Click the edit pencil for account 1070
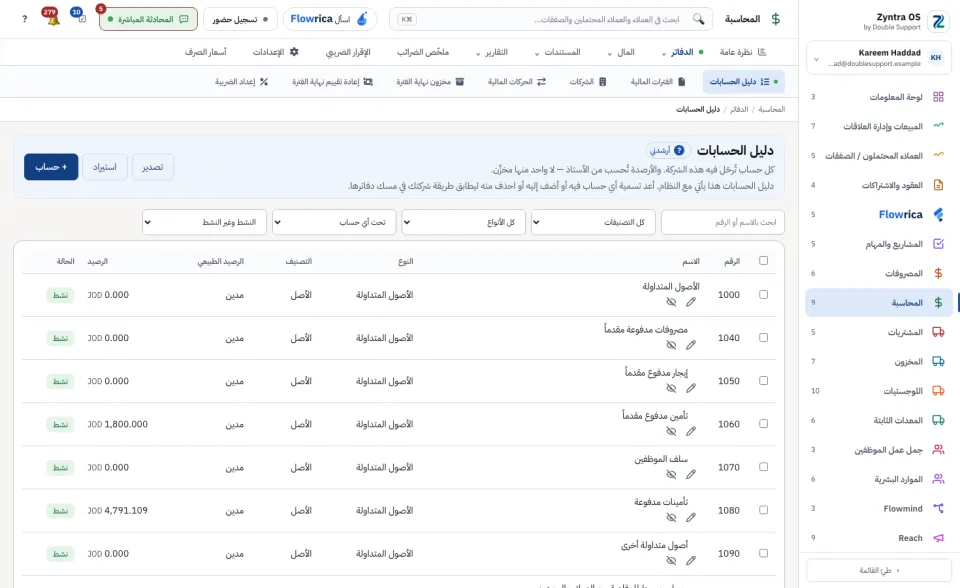960x588 pixels. 691,474
